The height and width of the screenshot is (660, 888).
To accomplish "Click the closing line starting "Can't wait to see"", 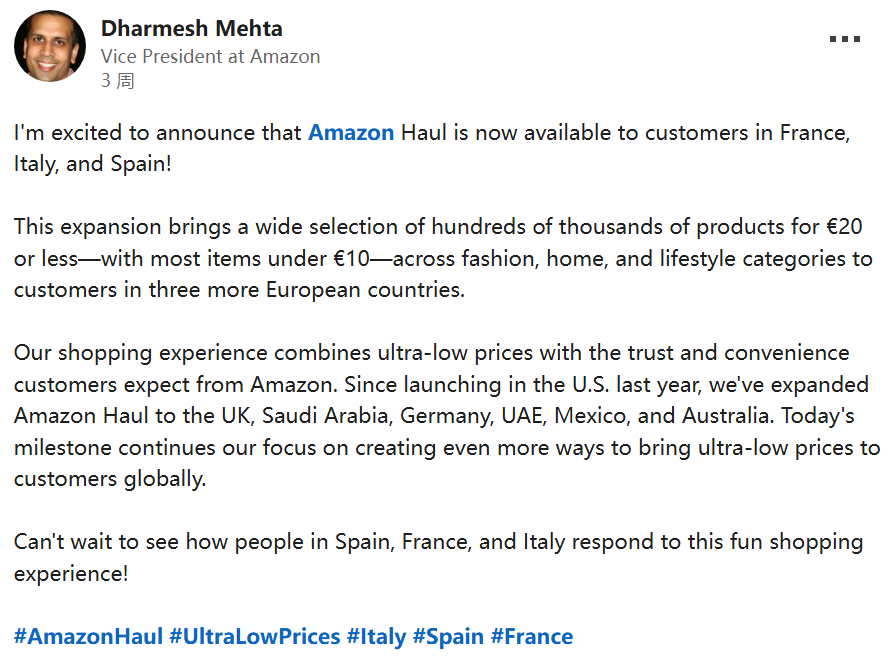I will tap(300, 542).
